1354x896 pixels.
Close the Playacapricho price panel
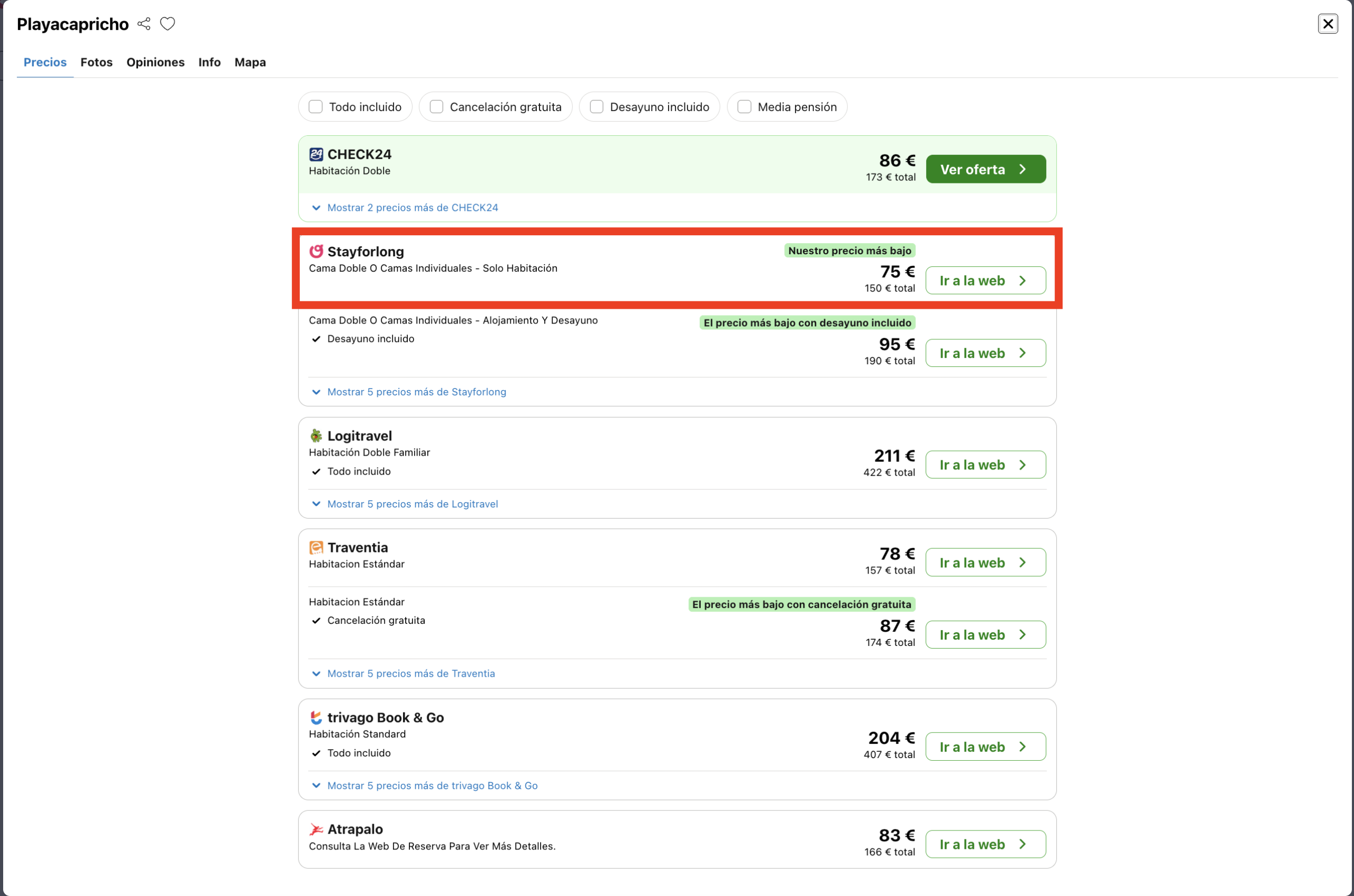(1328, 24)
